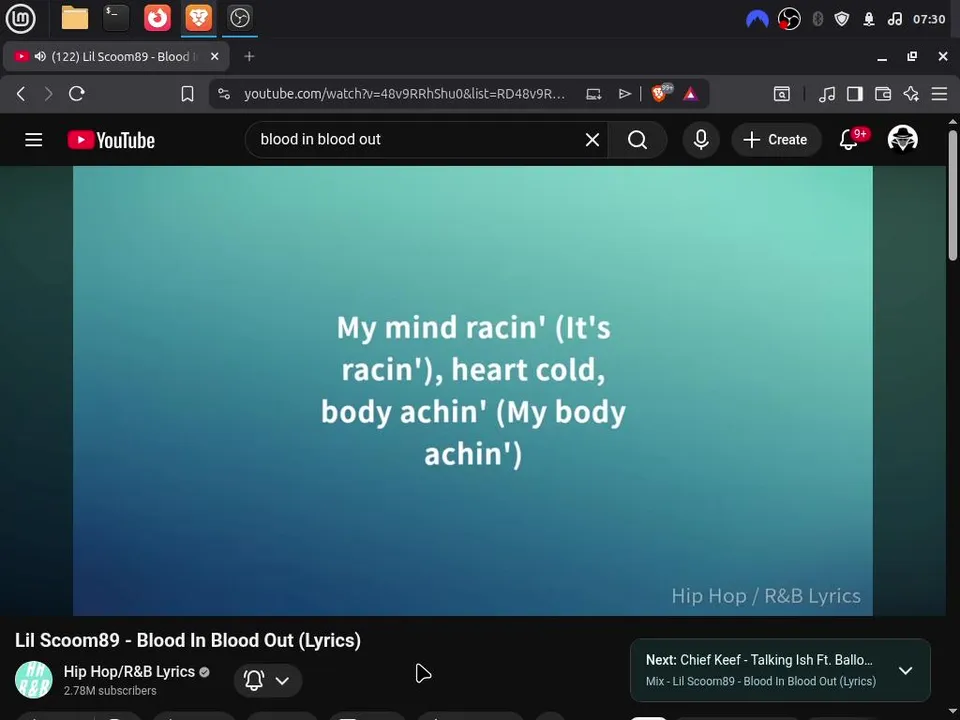The height and width of the screenshot is (720, 960).
Task: Toggle the browser sidebar panel
Action: [x=855, y=94]
